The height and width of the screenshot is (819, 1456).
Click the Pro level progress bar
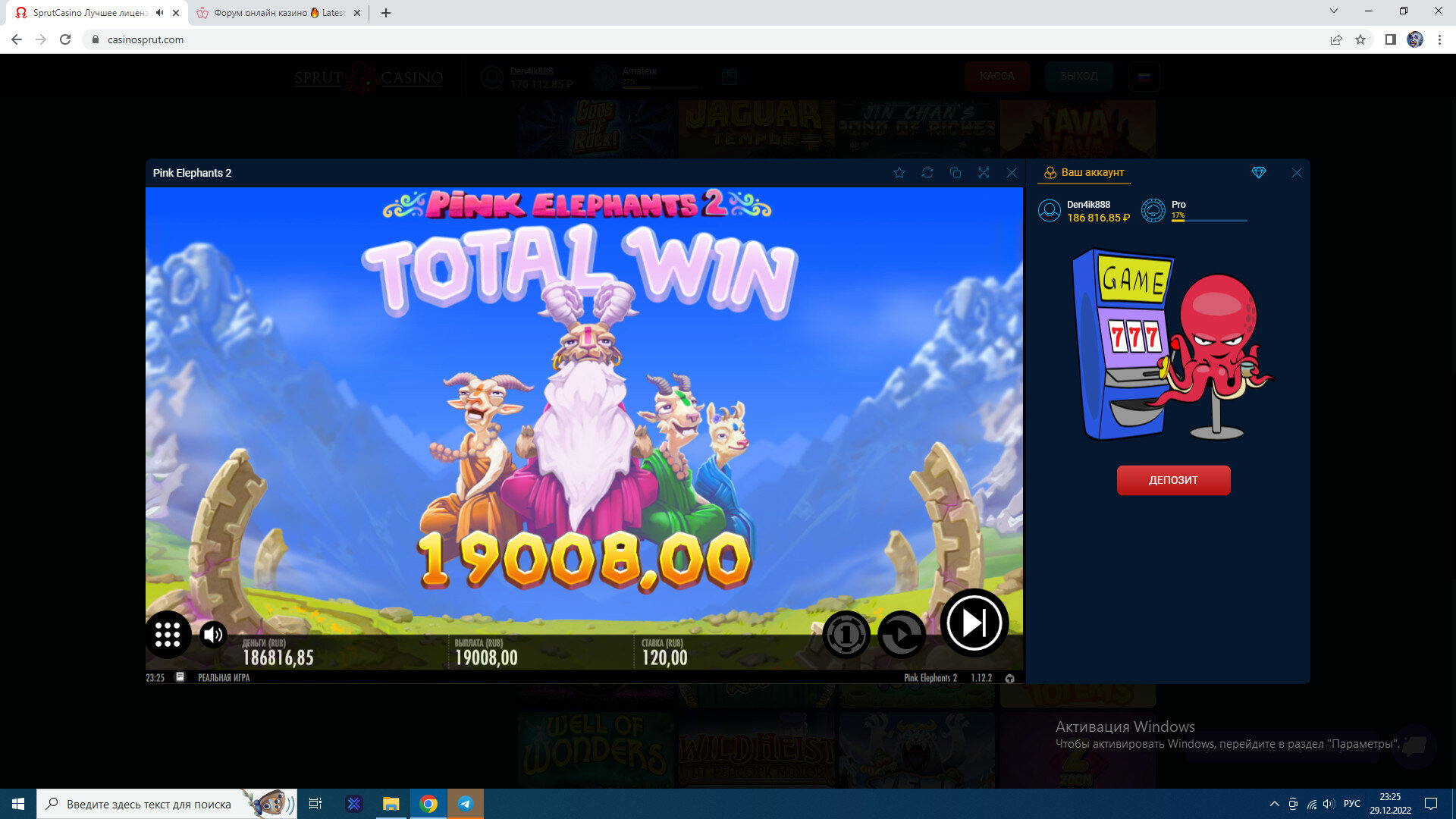pos(1209,221)
